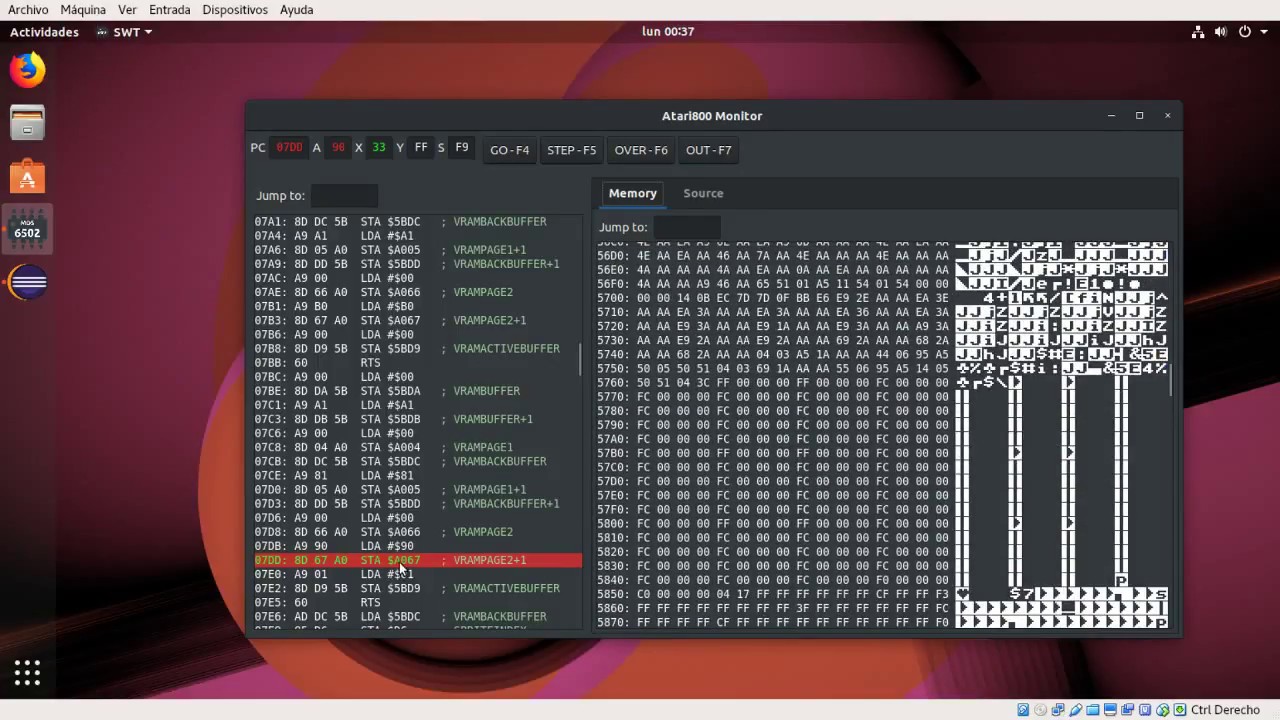Focus the Memory Jump to field
Screen dimensions: 1280x720
[686, 227]
